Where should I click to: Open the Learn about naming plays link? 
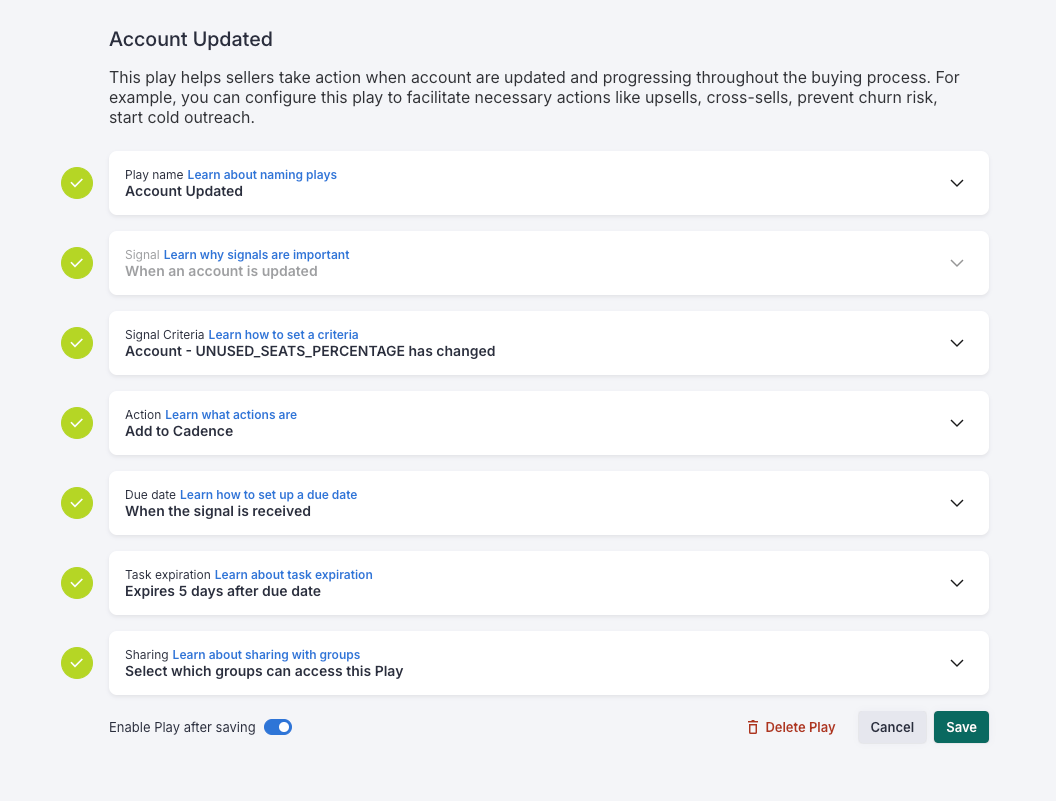click(x=262, y=175)
